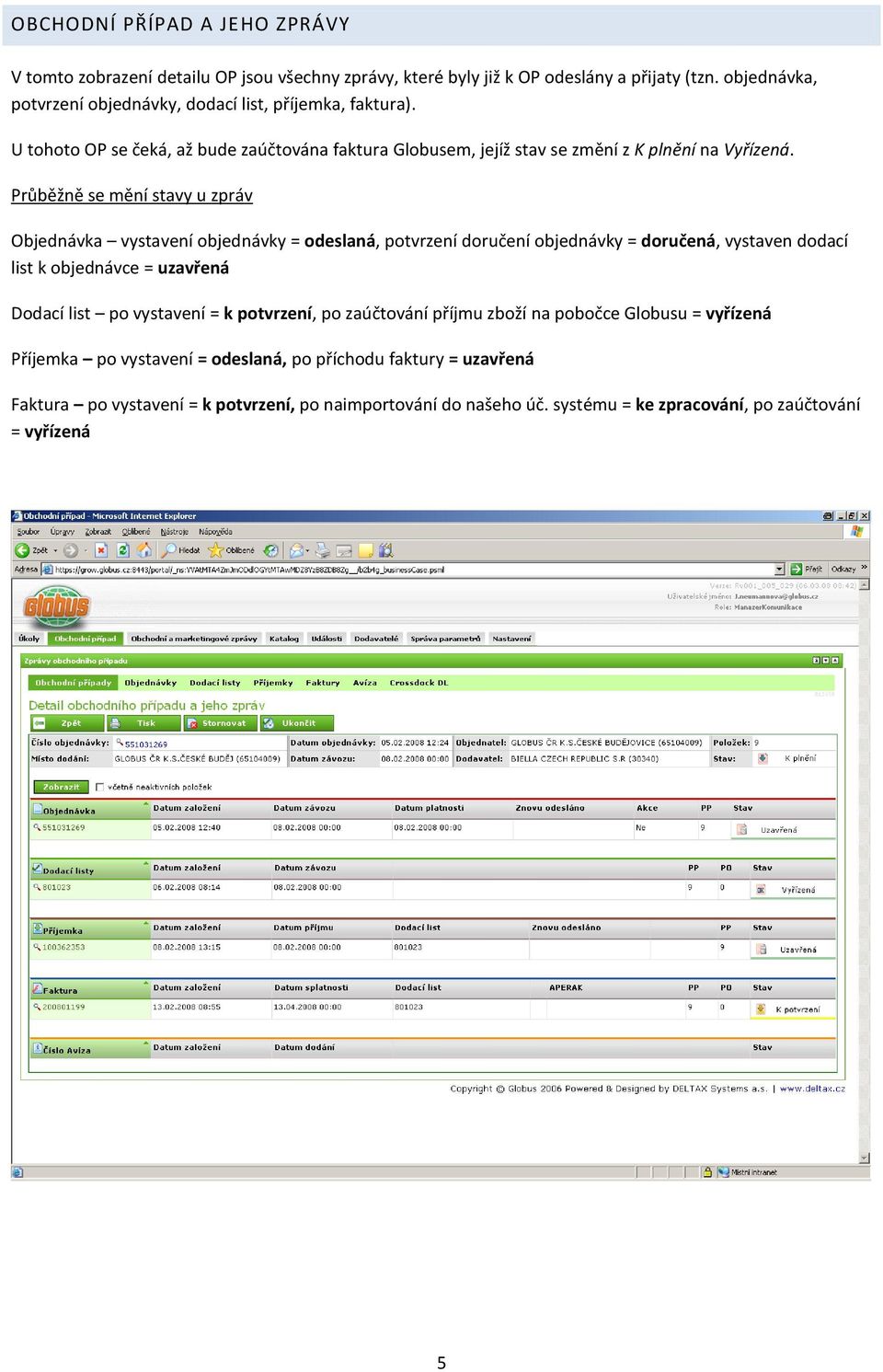Click the green Zpět button
This screenshot has height=1372, width=883.
(66, 723)
